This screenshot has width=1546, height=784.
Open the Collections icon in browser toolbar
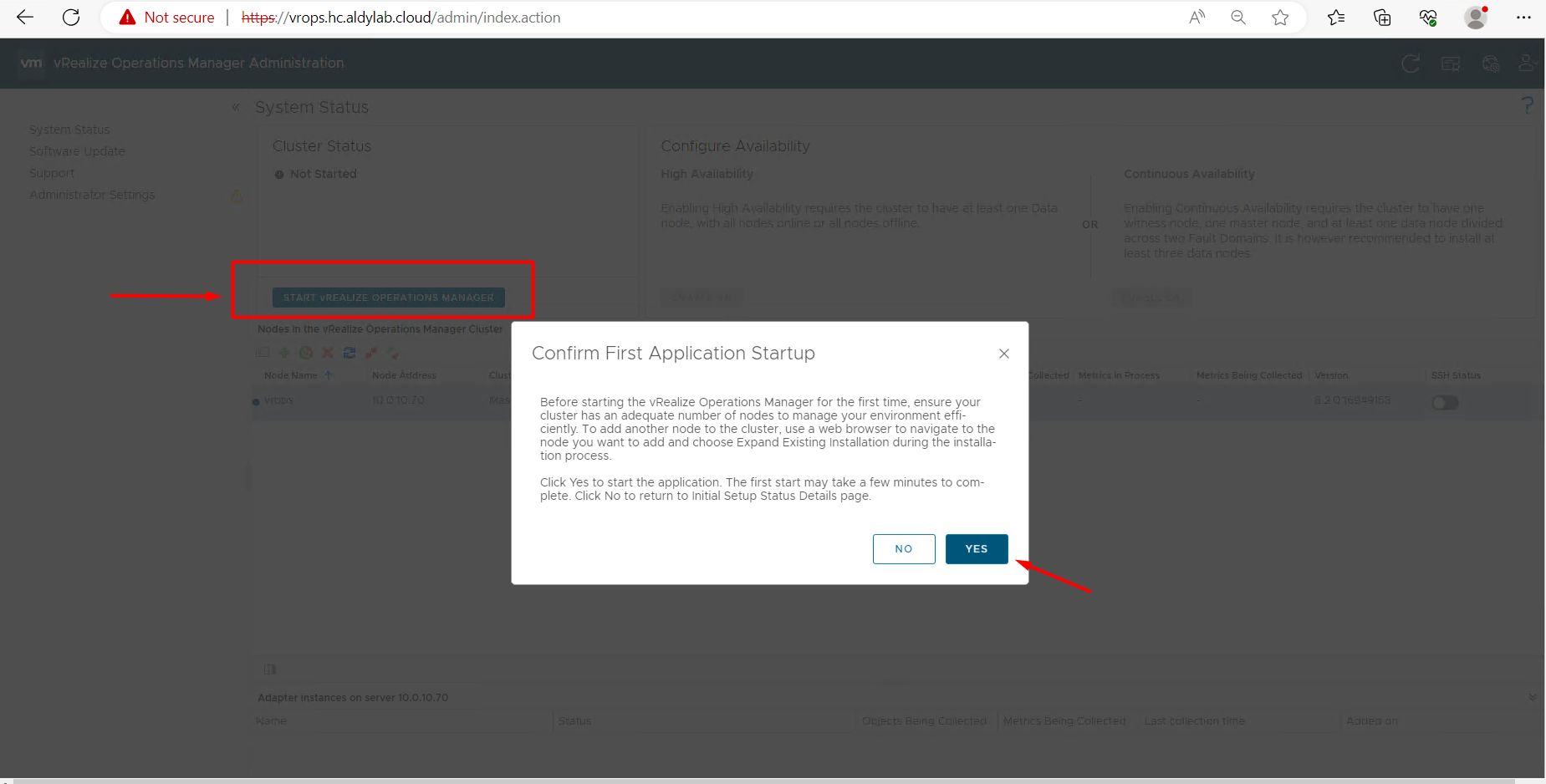point(1381,18)
